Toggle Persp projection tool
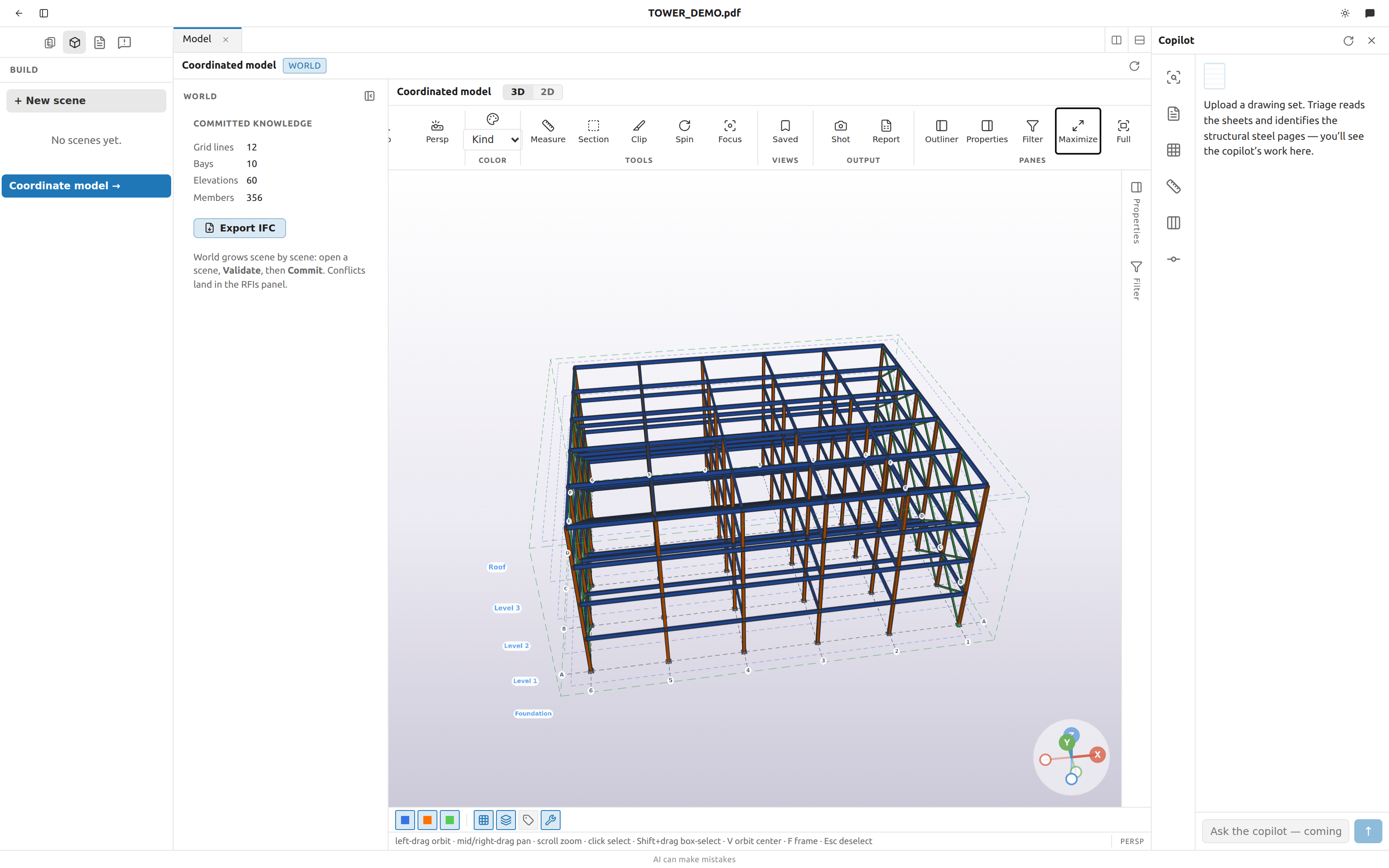The height and width of the screenshot is (868, 1389). click(437, 131)
